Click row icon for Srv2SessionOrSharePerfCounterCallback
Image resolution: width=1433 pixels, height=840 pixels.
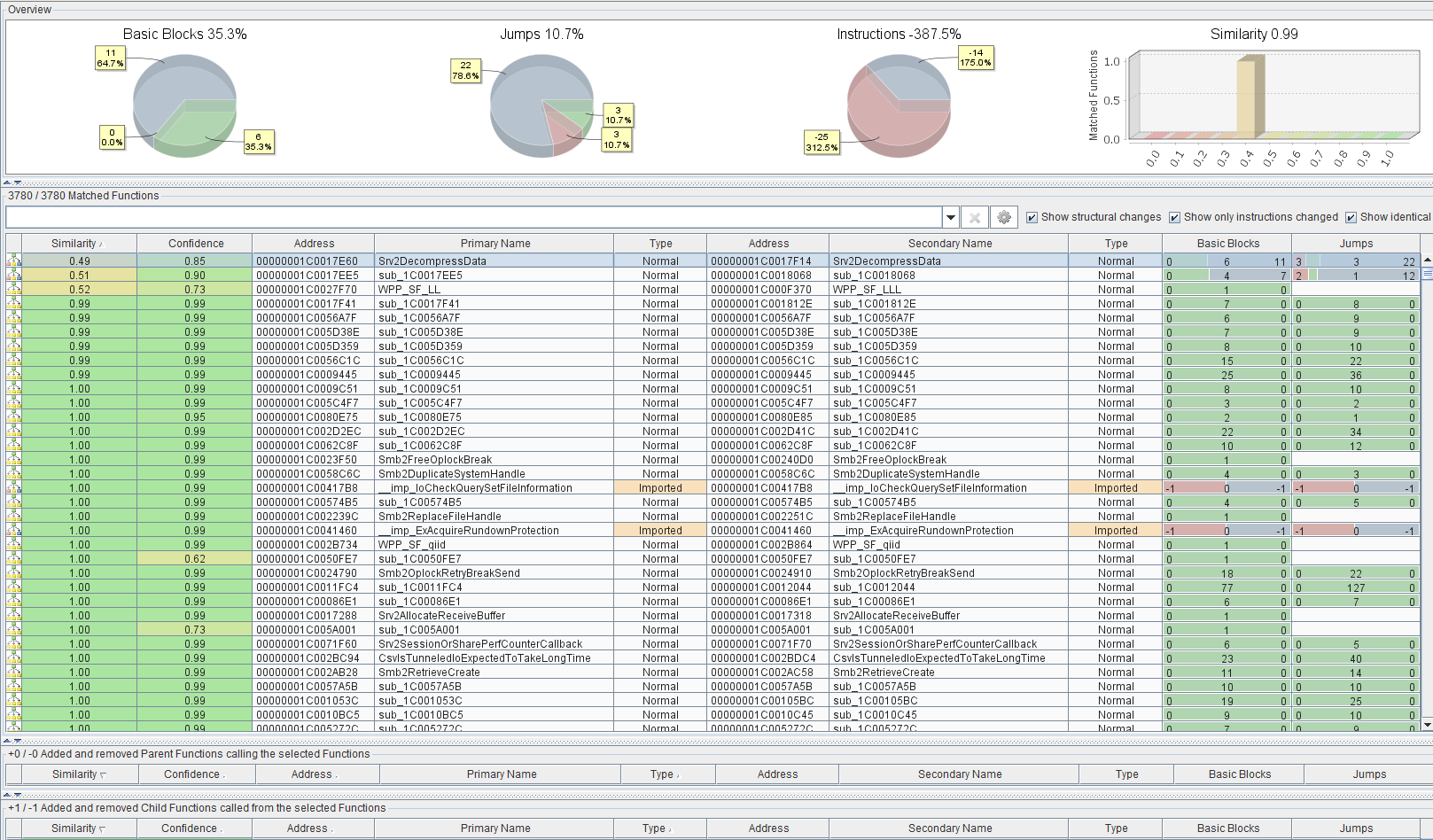14,643
